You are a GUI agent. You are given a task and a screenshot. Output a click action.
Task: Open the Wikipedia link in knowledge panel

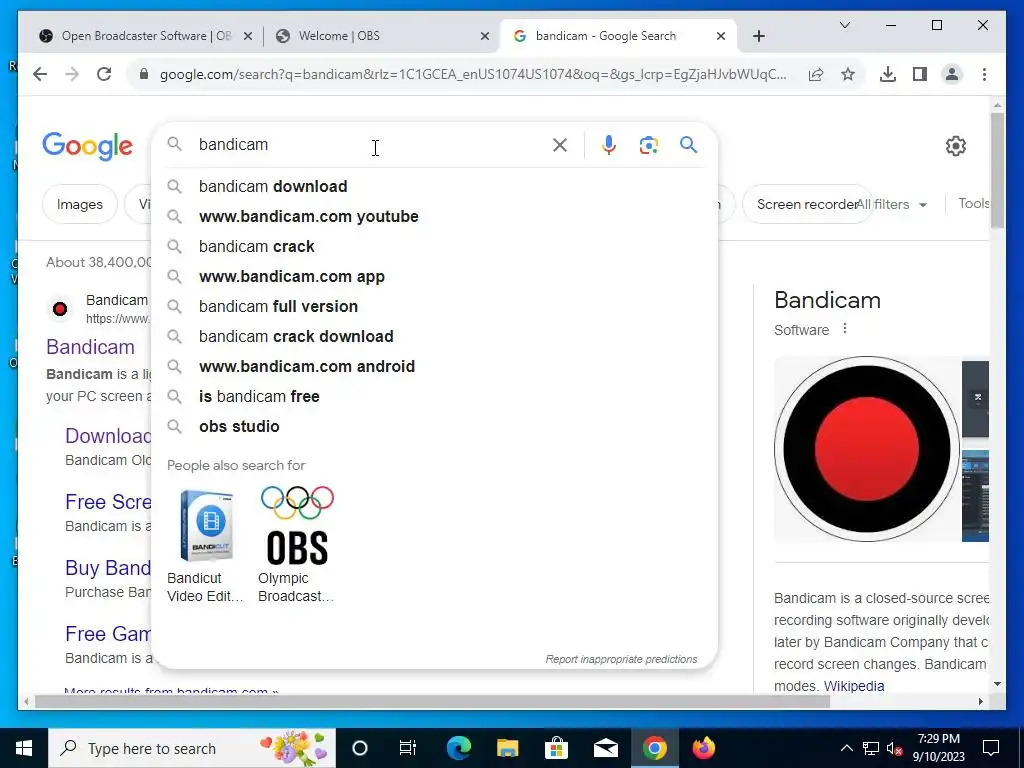(854, 686)
